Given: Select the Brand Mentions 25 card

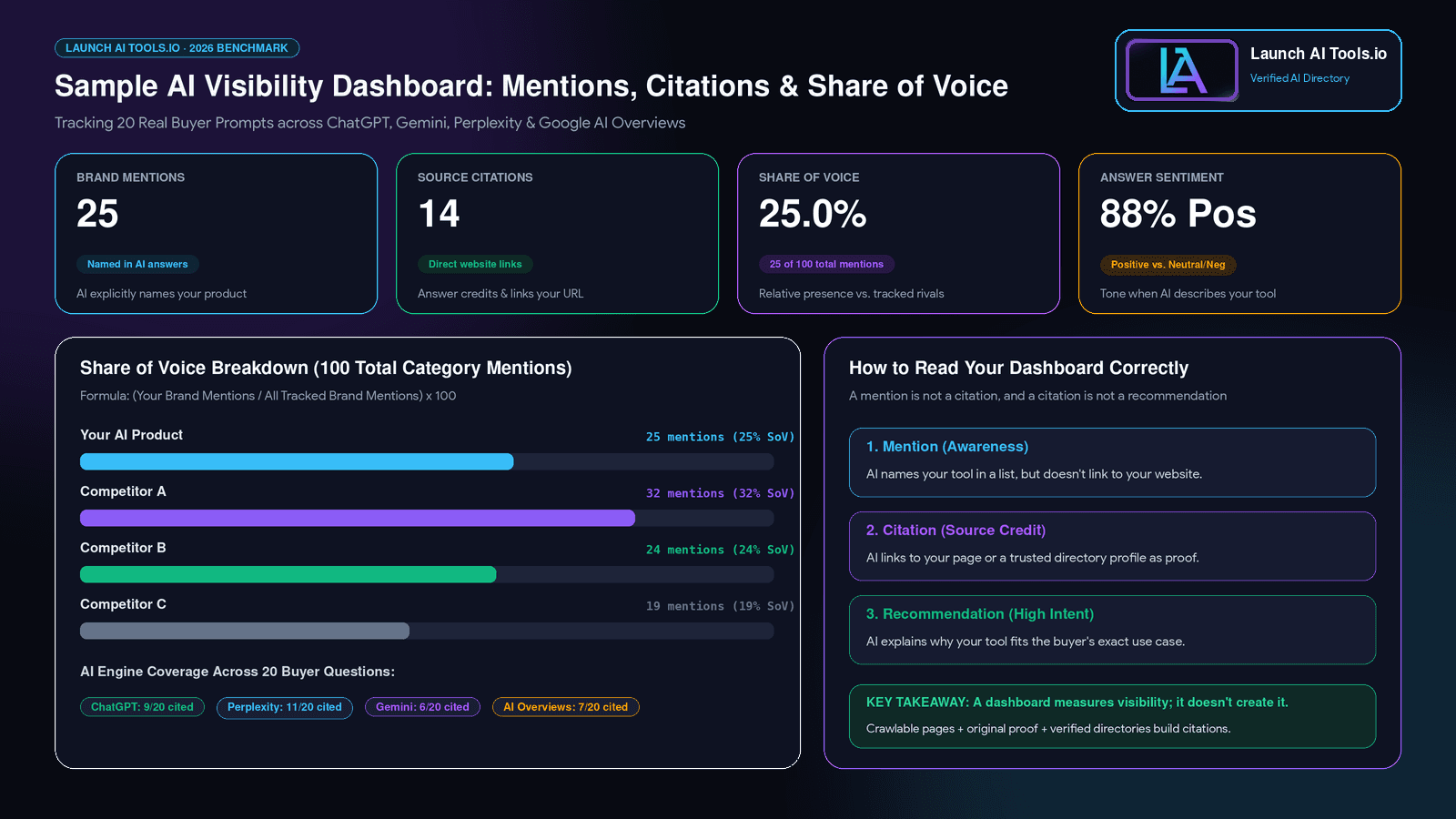Looking at the screenshot, I should point(217,234).
